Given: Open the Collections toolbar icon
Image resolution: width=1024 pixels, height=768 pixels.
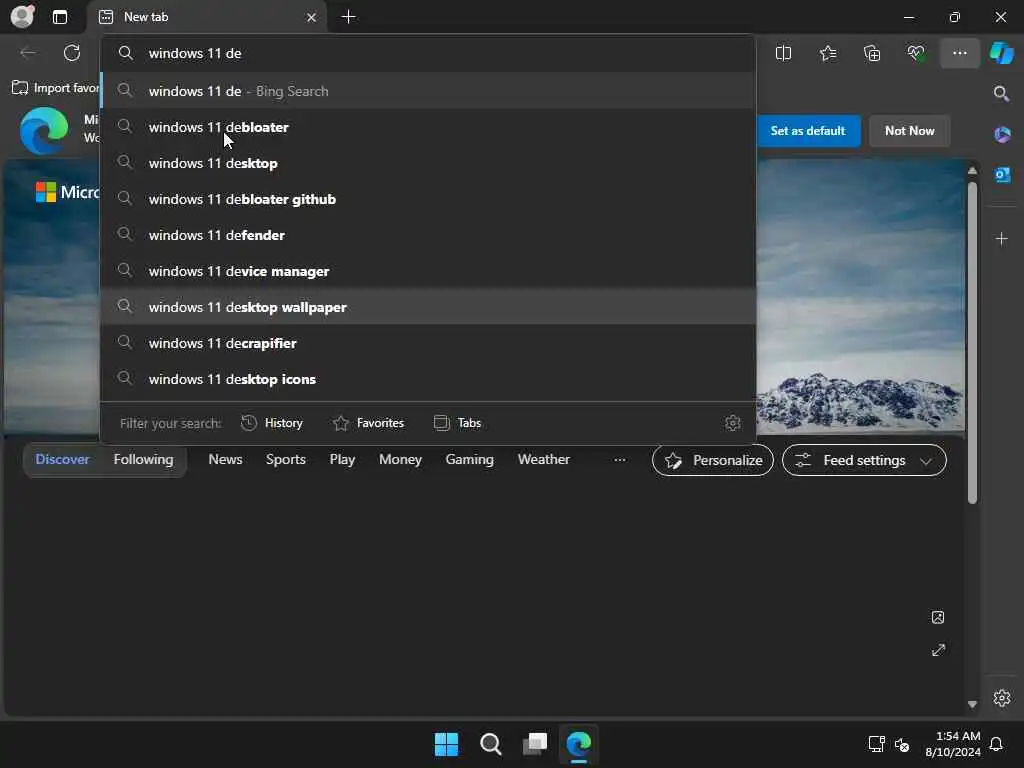Looking at the screenshot, I should [872, 53].
